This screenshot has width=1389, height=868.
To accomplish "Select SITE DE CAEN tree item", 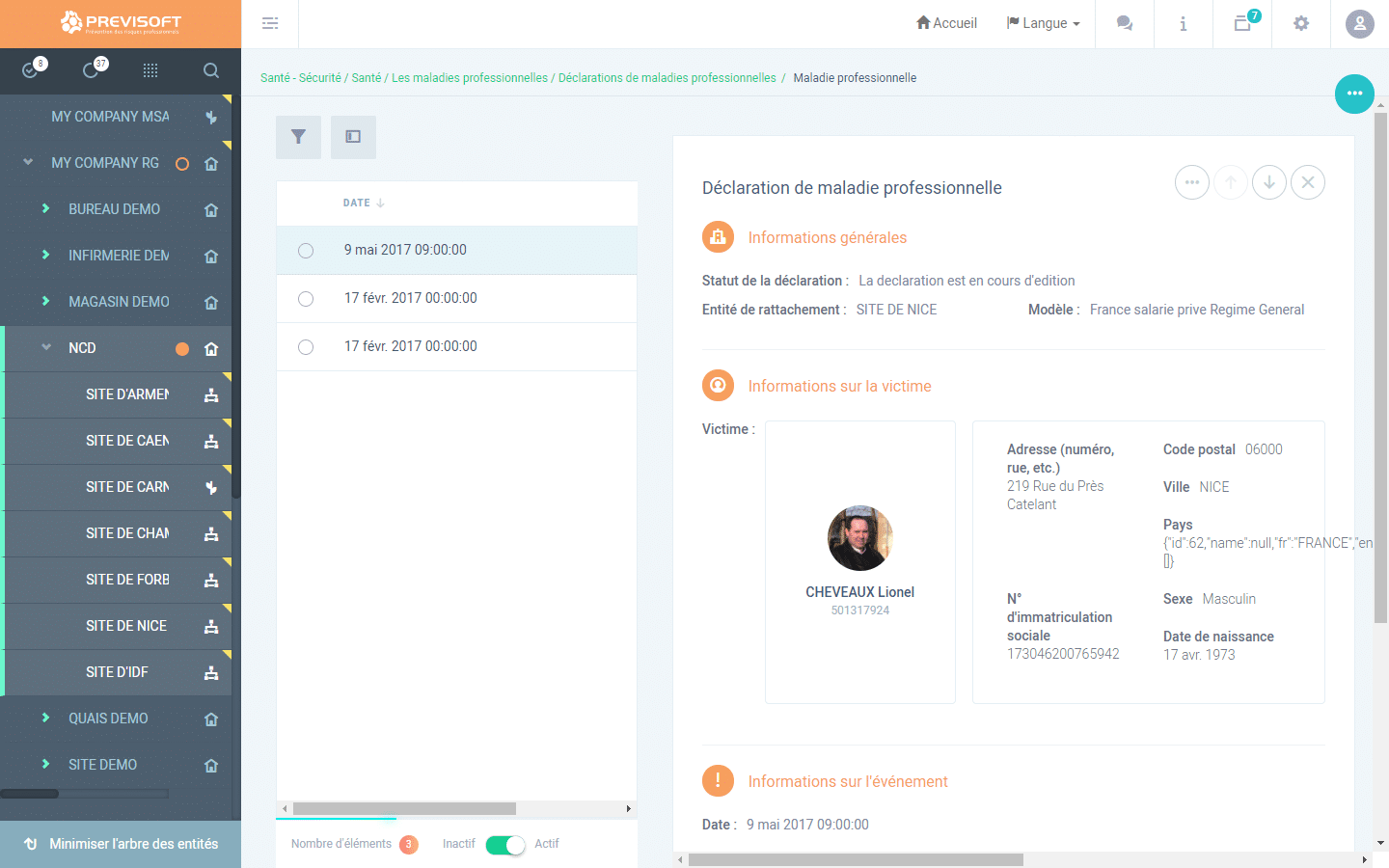I will (x=127, y=441).
